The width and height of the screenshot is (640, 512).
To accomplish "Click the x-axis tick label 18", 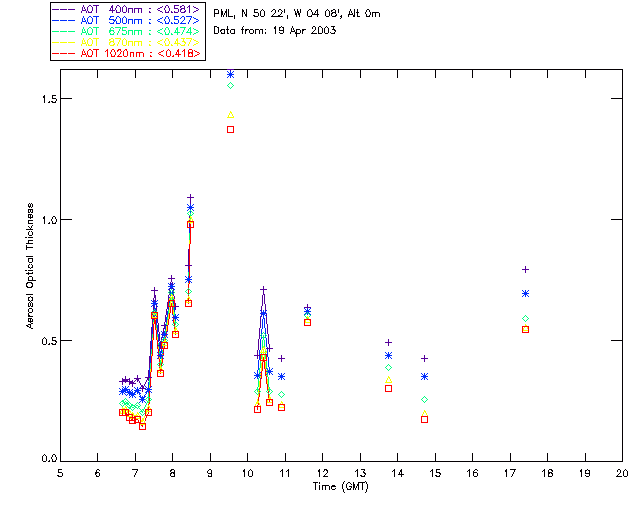I will click(x=547, y=473).
